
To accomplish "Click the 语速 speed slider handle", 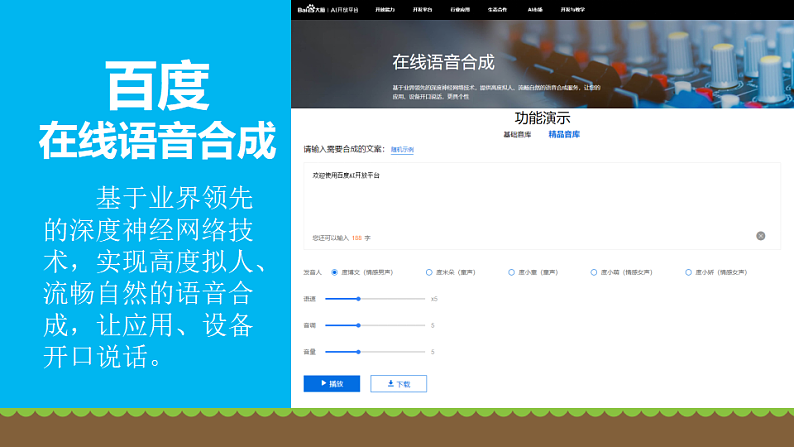I will click(357, 298).
